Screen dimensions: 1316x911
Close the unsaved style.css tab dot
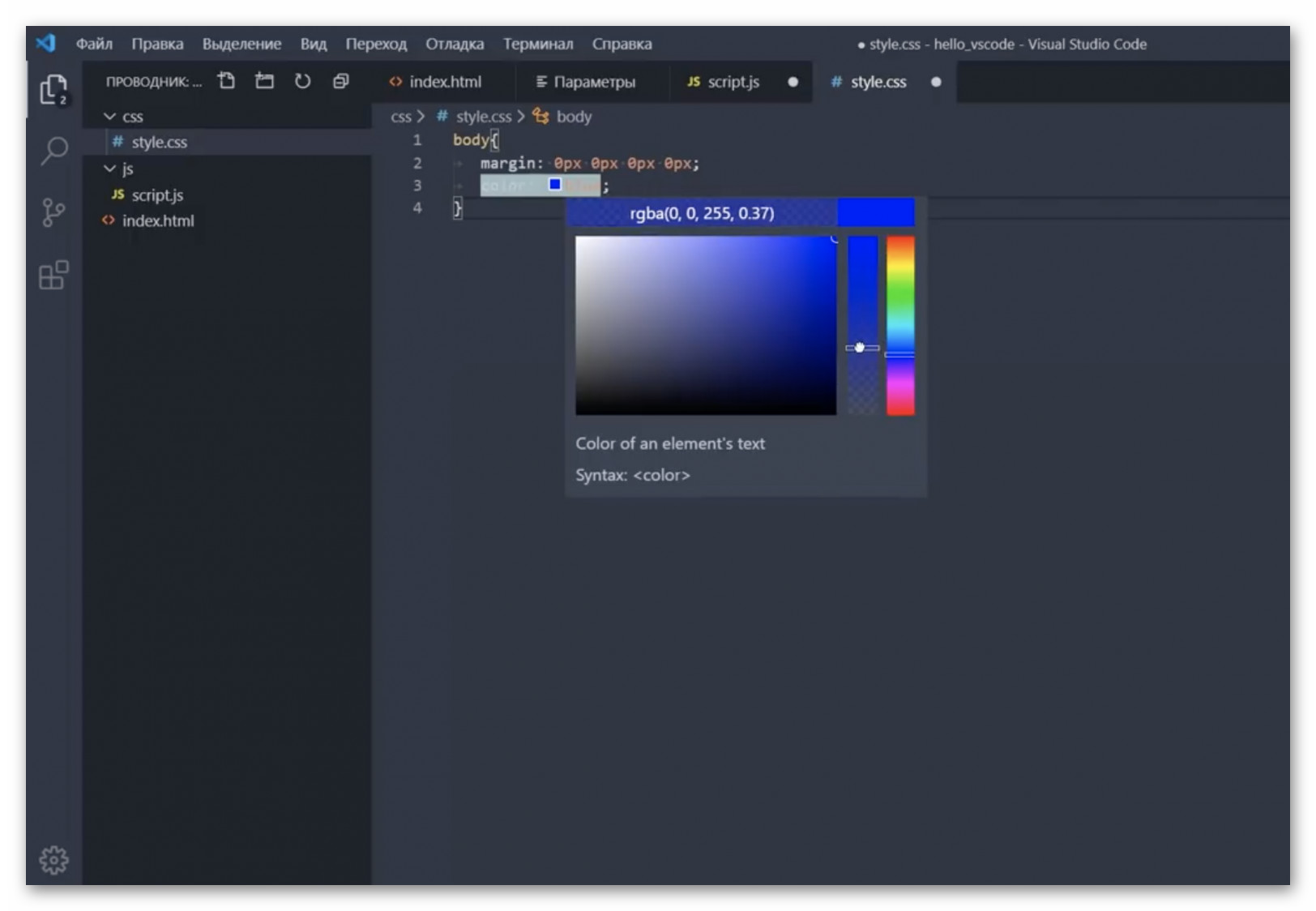click(936, 82)
